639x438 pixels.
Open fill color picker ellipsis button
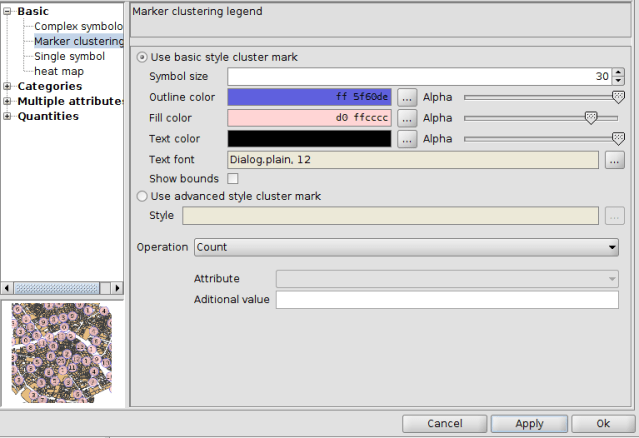407,118
